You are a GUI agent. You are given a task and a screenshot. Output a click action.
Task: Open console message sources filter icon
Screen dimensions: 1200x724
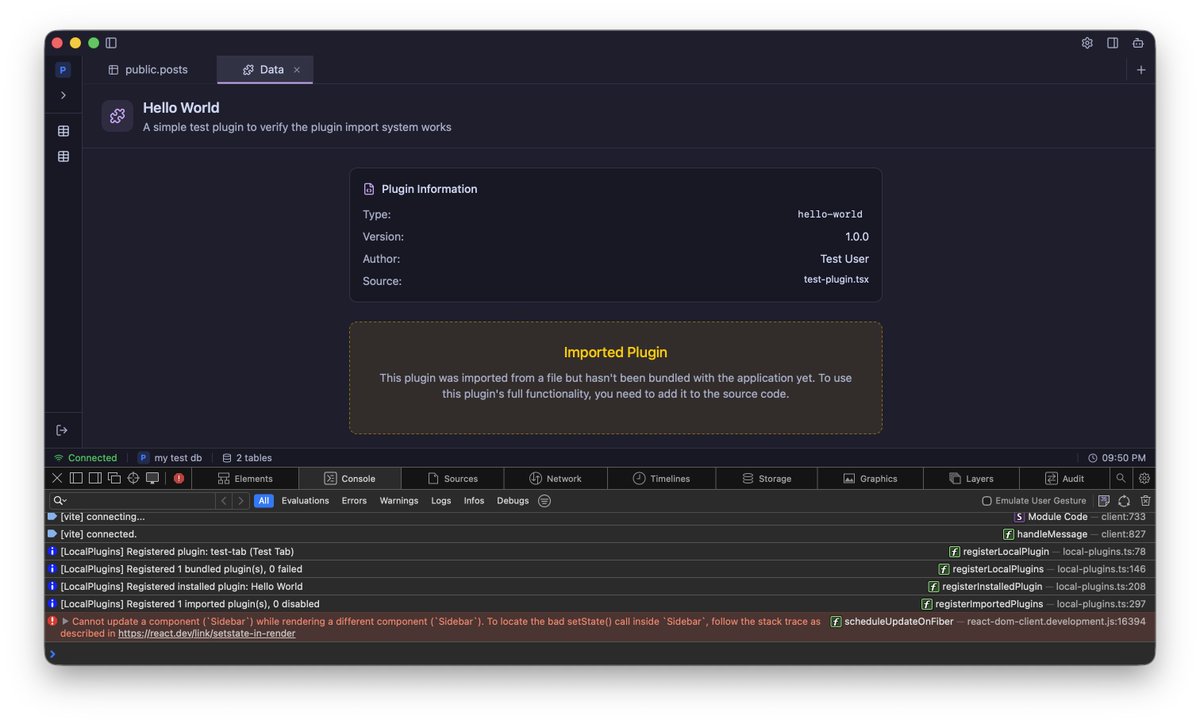click(x=544, y=500)
